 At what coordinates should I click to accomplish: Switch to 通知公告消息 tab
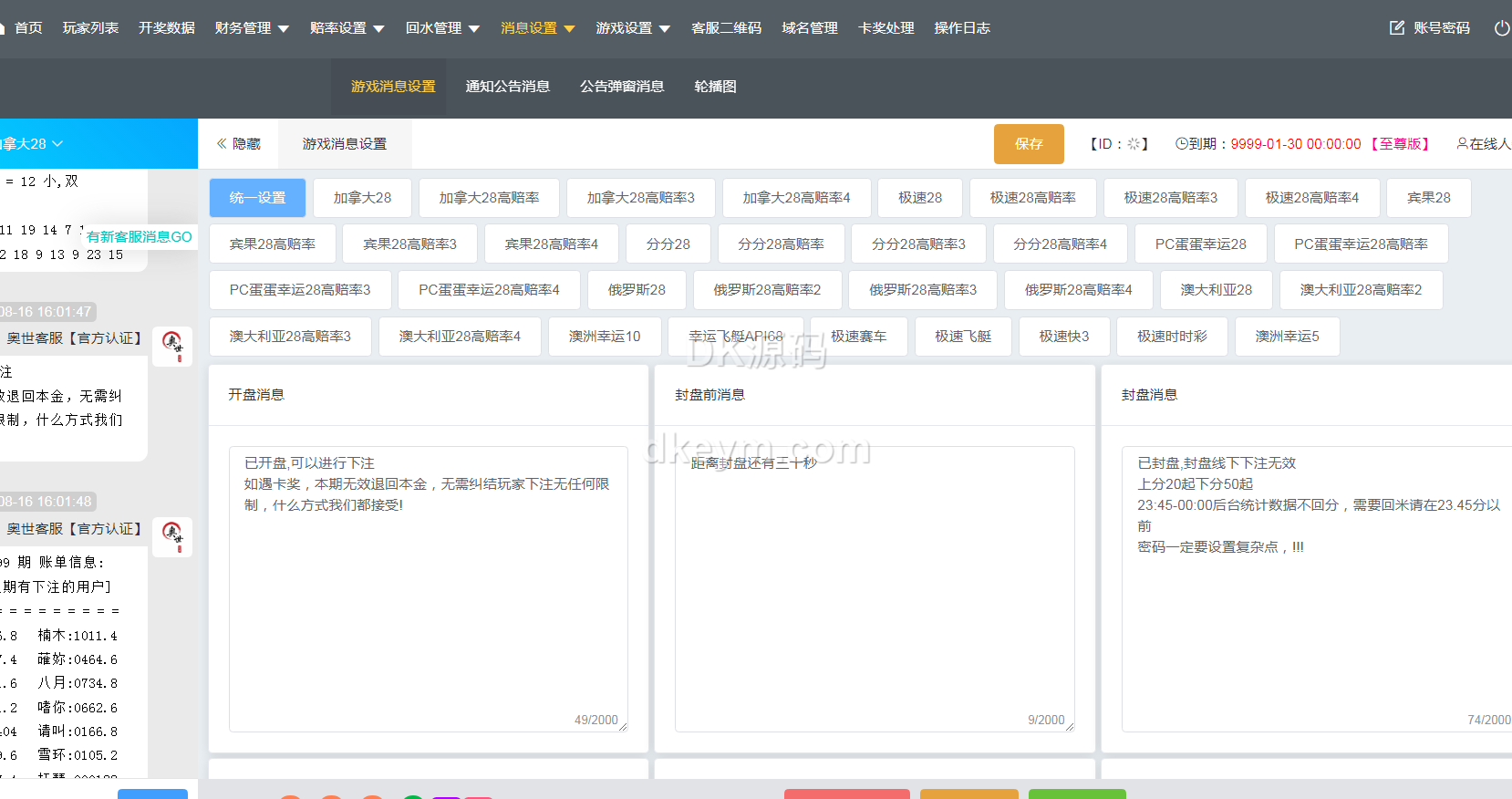tap(507, 87)
